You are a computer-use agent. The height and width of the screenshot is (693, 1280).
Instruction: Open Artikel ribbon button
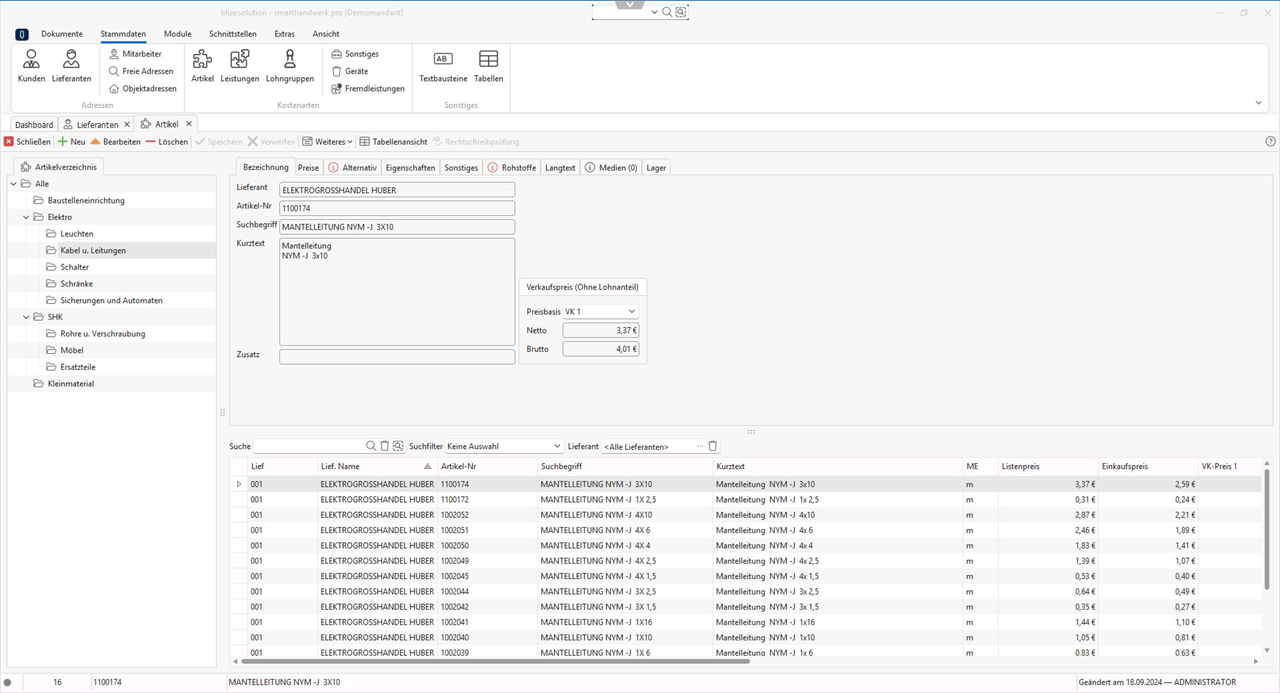(x=202, y=65)
